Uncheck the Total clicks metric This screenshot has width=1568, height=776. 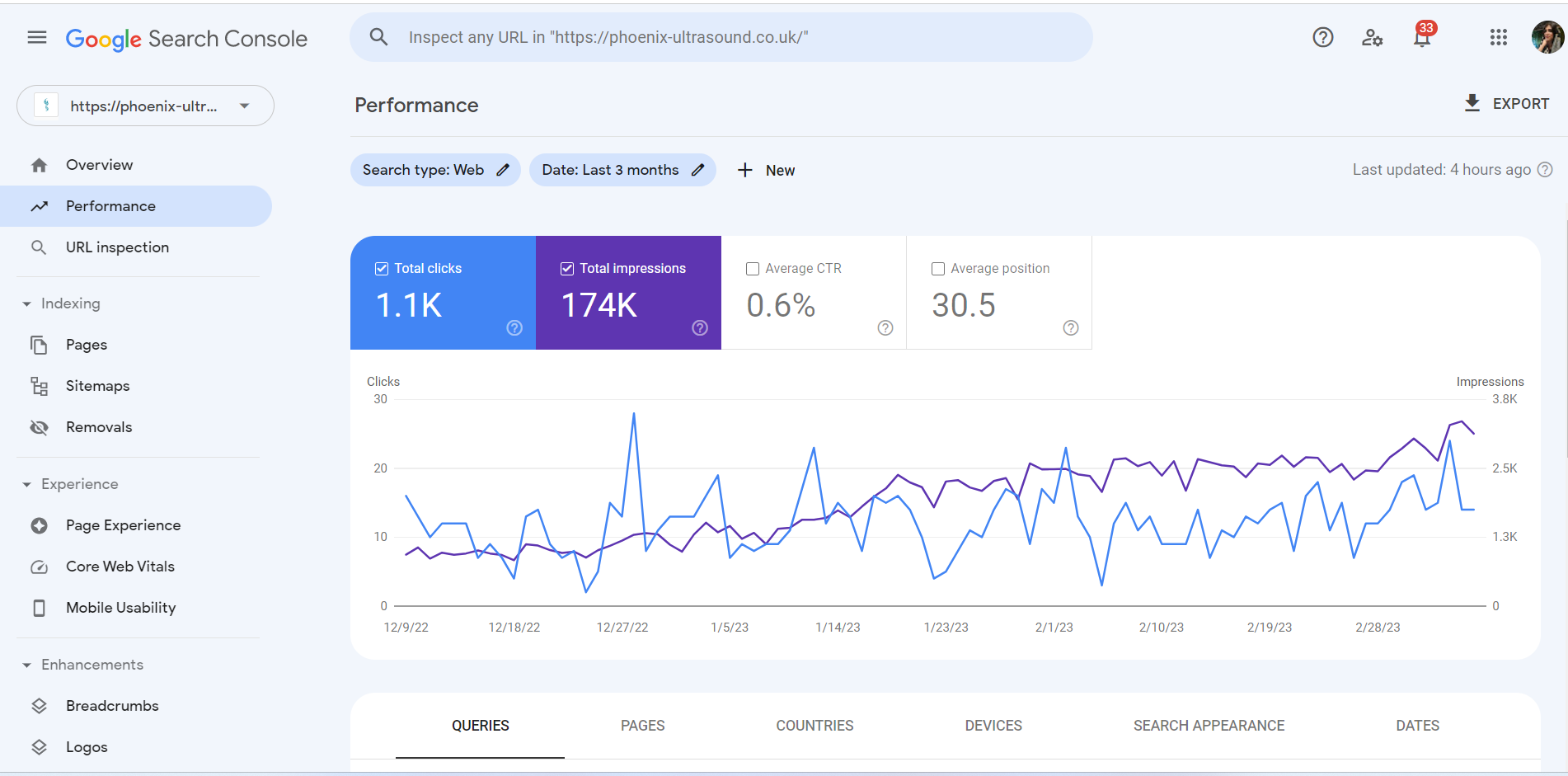click(382, 268)
